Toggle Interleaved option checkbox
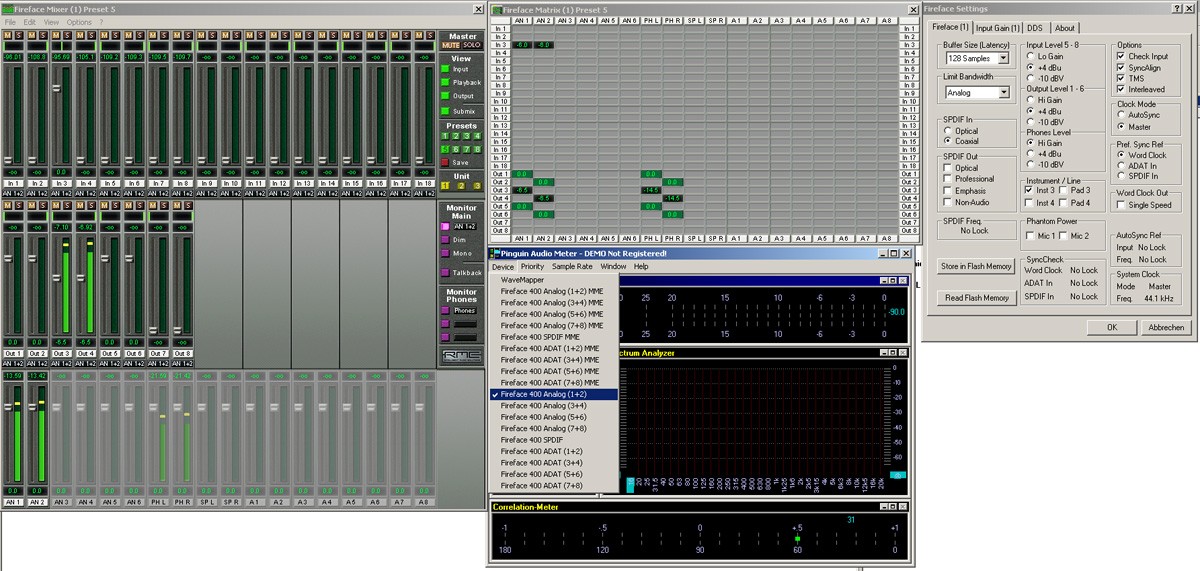This screenshot has height=571, width=1200. pyautogui.click(x=1120, y=89)
